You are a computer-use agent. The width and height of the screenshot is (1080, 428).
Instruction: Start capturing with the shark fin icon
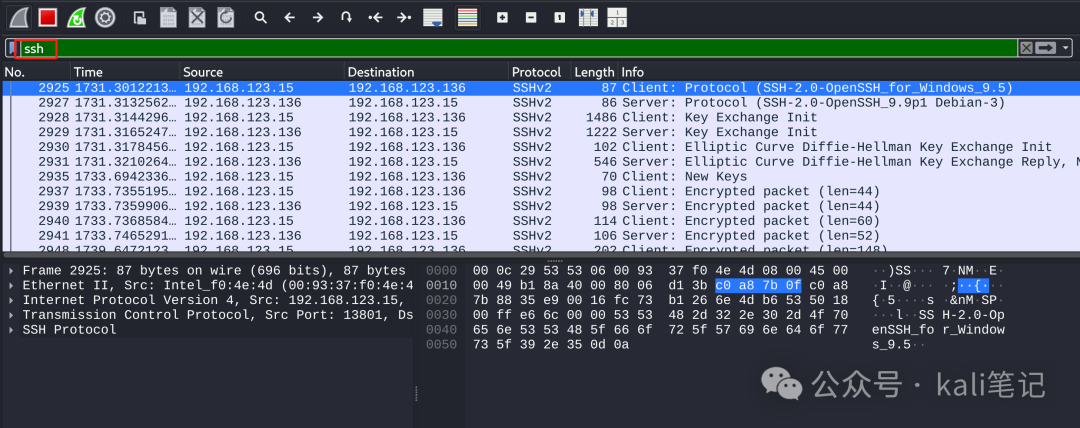19,17
